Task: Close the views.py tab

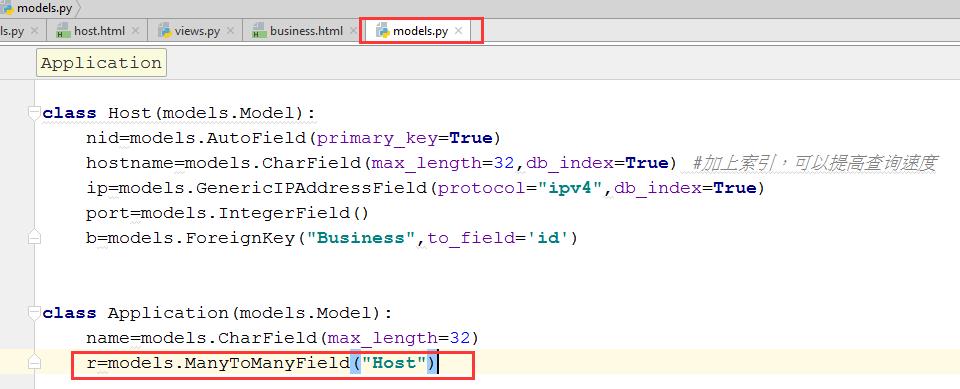Action: 230,30
